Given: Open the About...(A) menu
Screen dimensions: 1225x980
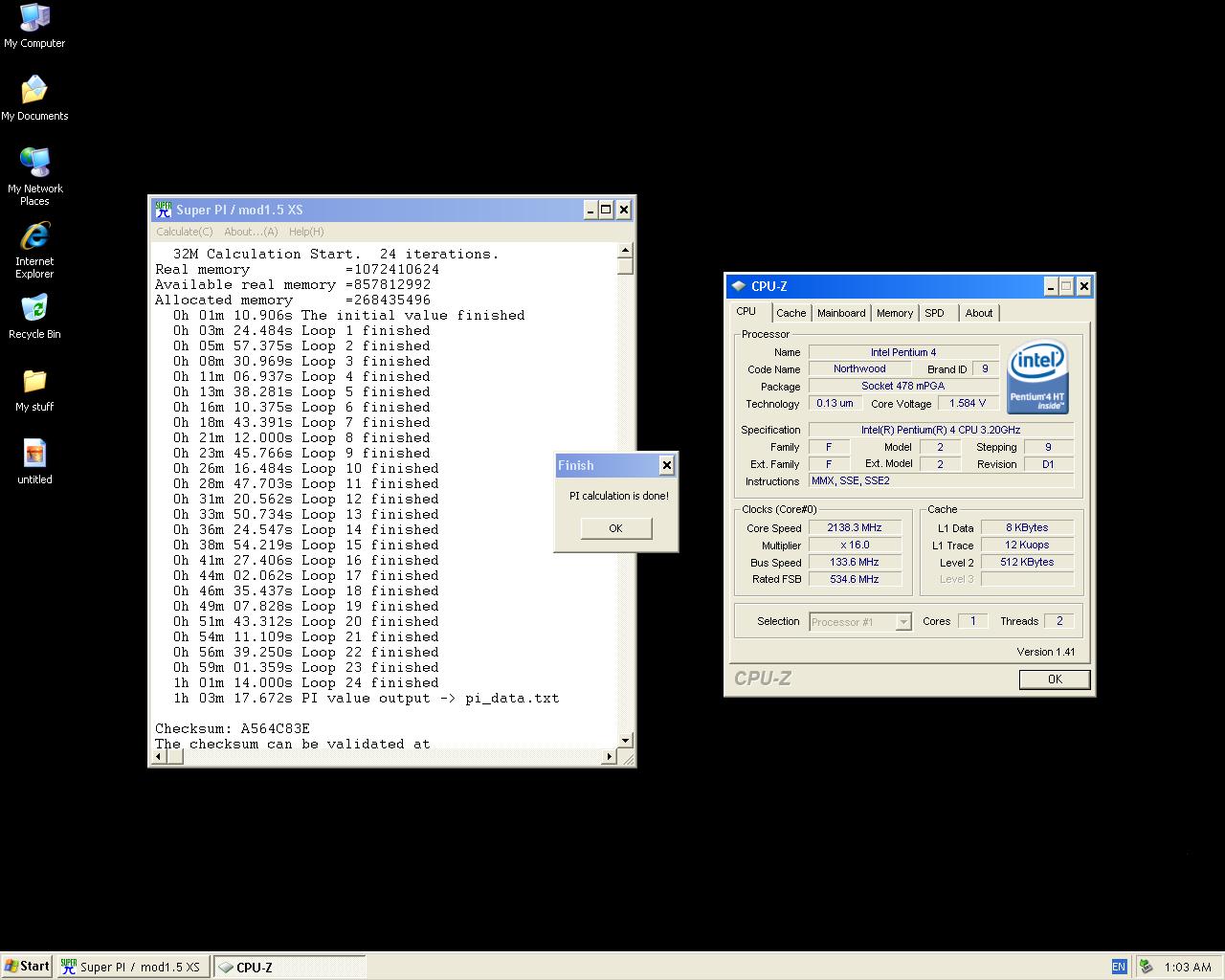Looking at the screenshot, I should pyautogui.click(x=251, y=232).
